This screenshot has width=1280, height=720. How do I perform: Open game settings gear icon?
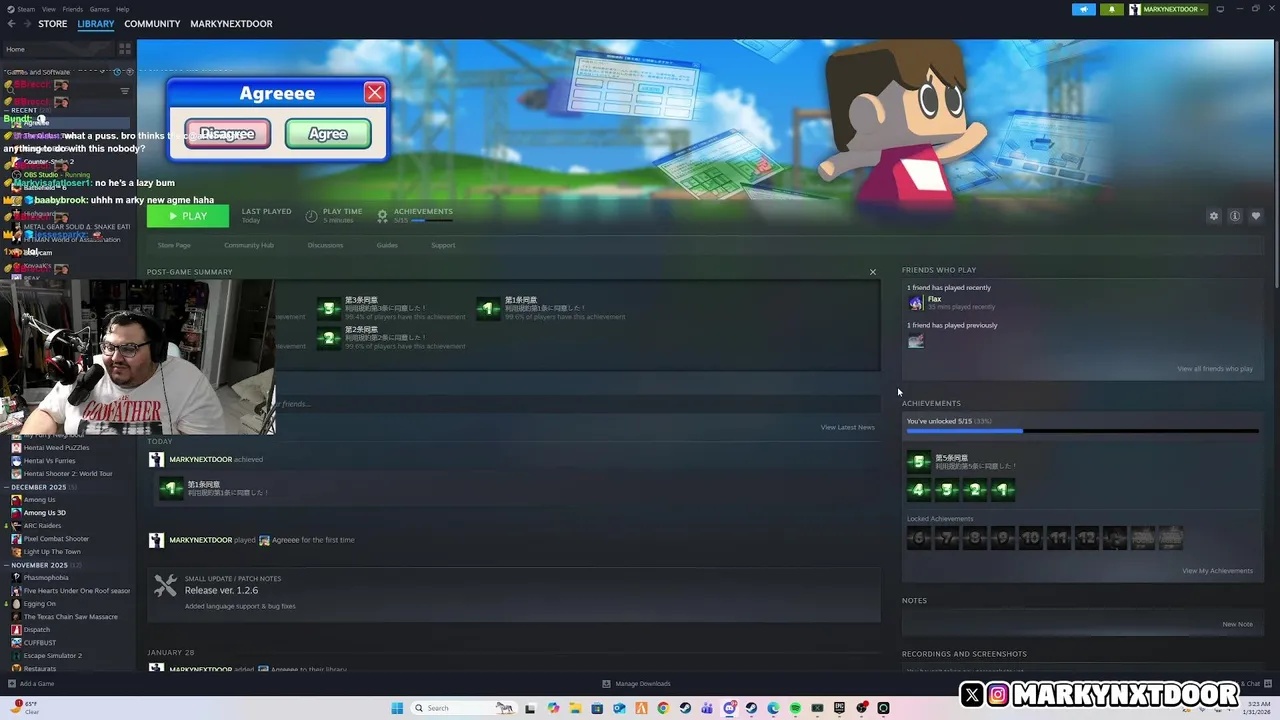point(1214,216)
